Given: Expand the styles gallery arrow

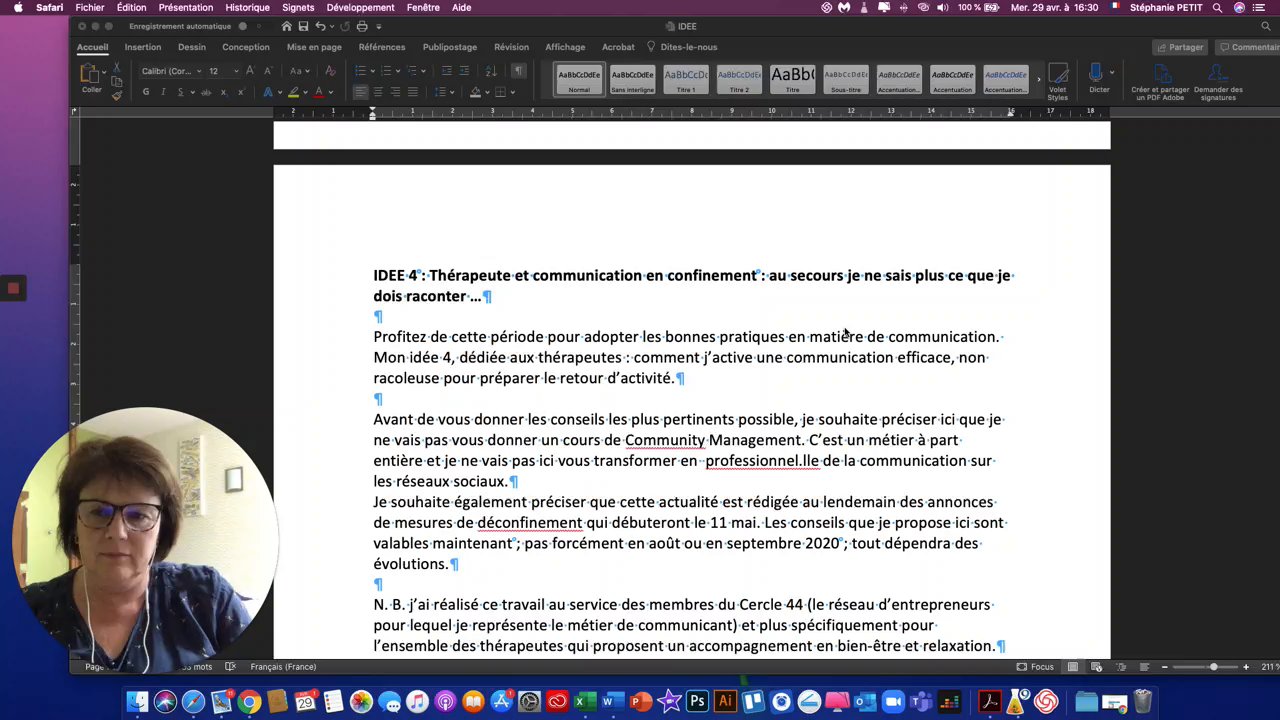Looking at the screenshot, I should [x=1038, y=79].
